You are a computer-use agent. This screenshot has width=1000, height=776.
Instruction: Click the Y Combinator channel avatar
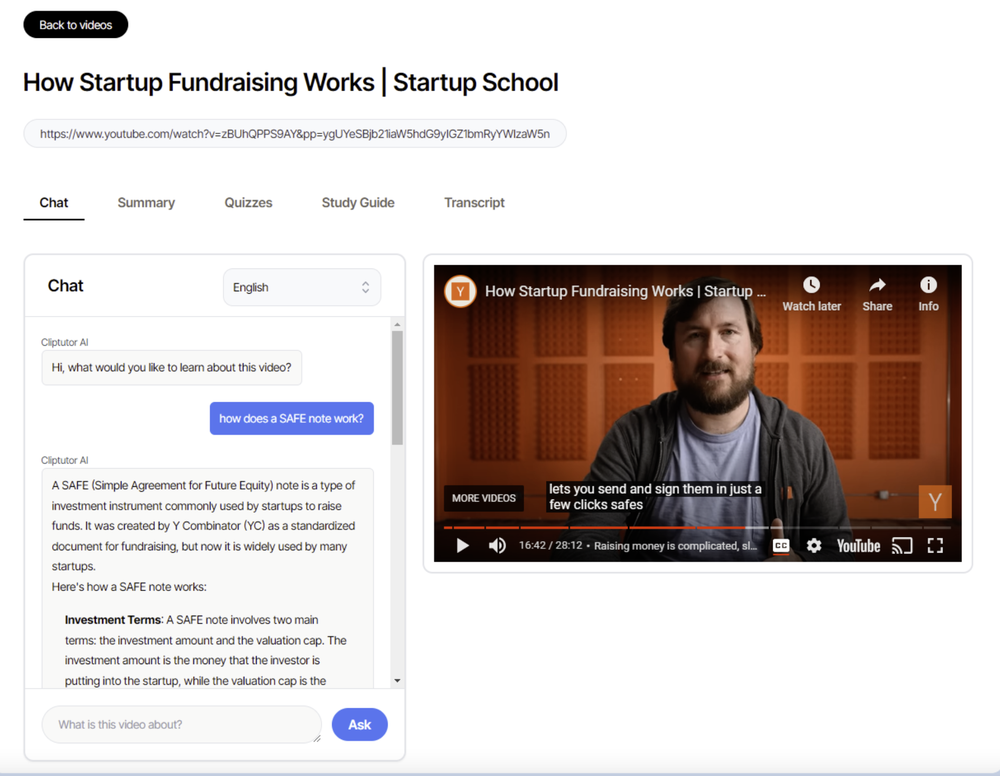click(x=460, y=291)
